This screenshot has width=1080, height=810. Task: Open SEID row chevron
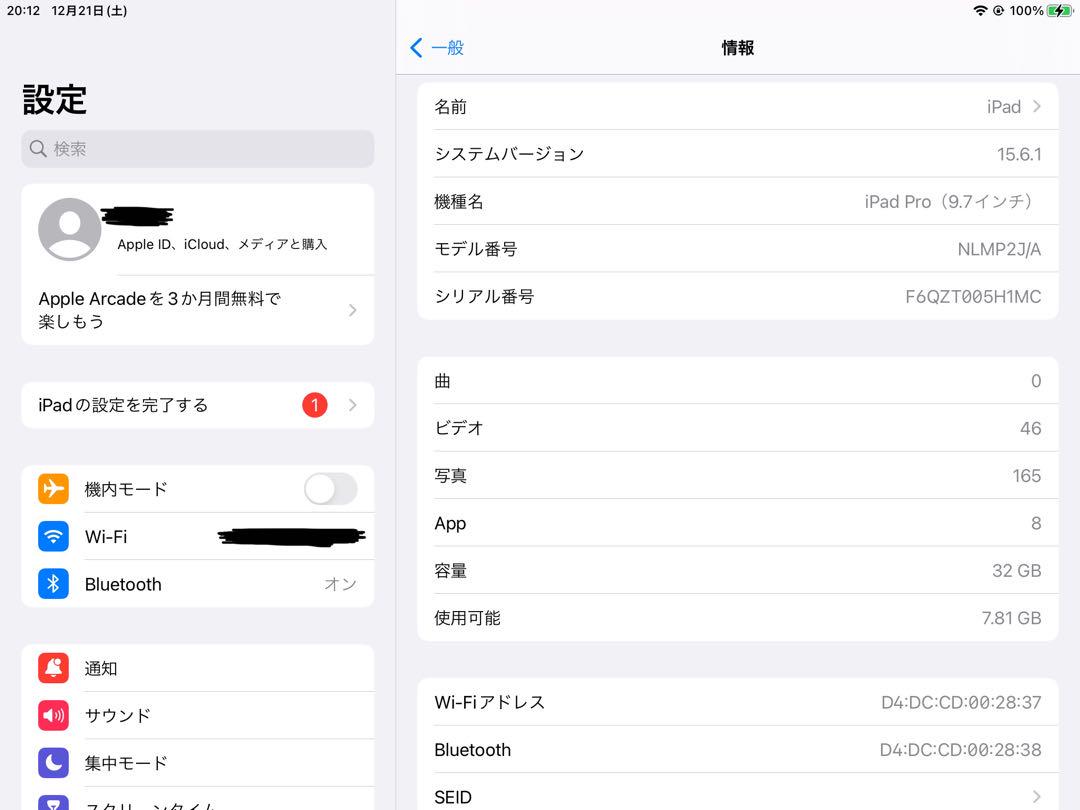pyautogui.click(x=1037, y=797)
